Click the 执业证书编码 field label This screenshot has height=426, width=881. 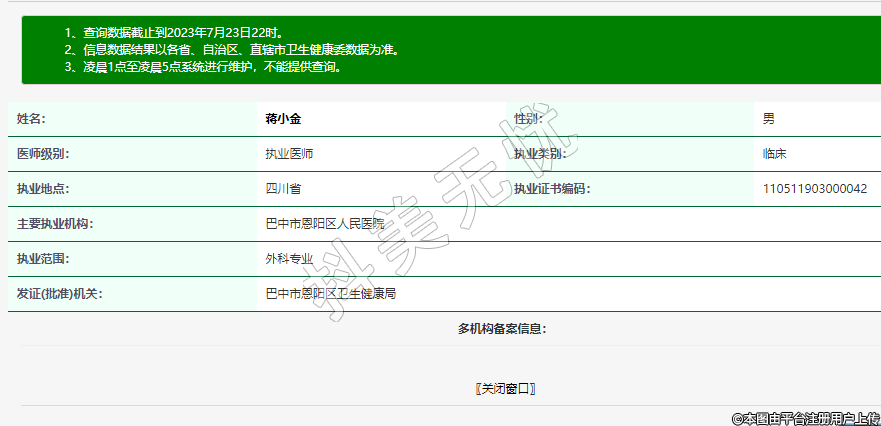click(552, 189)
